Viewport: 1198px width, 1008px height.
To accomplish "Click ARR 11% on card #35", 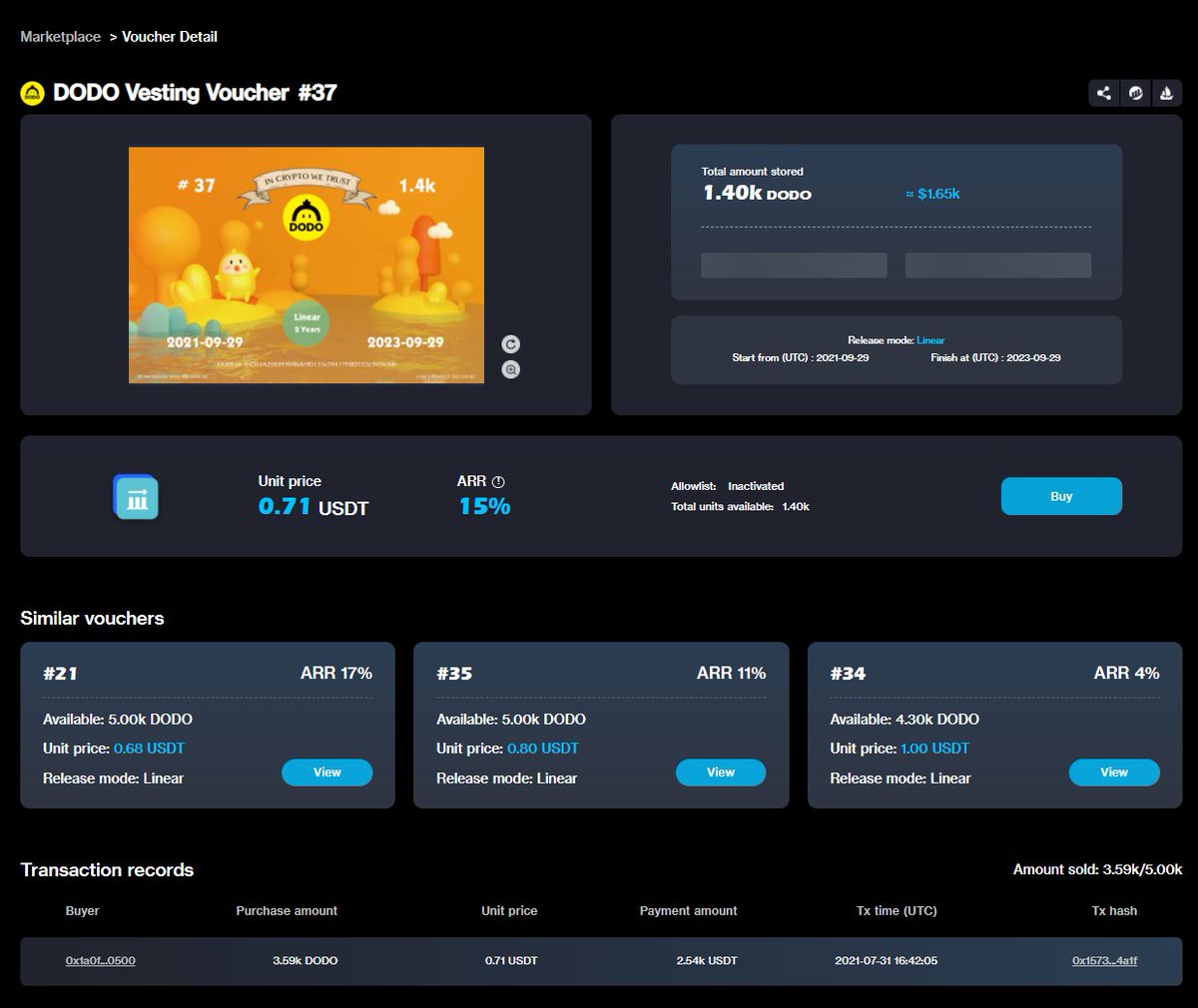I will (732, 674).
